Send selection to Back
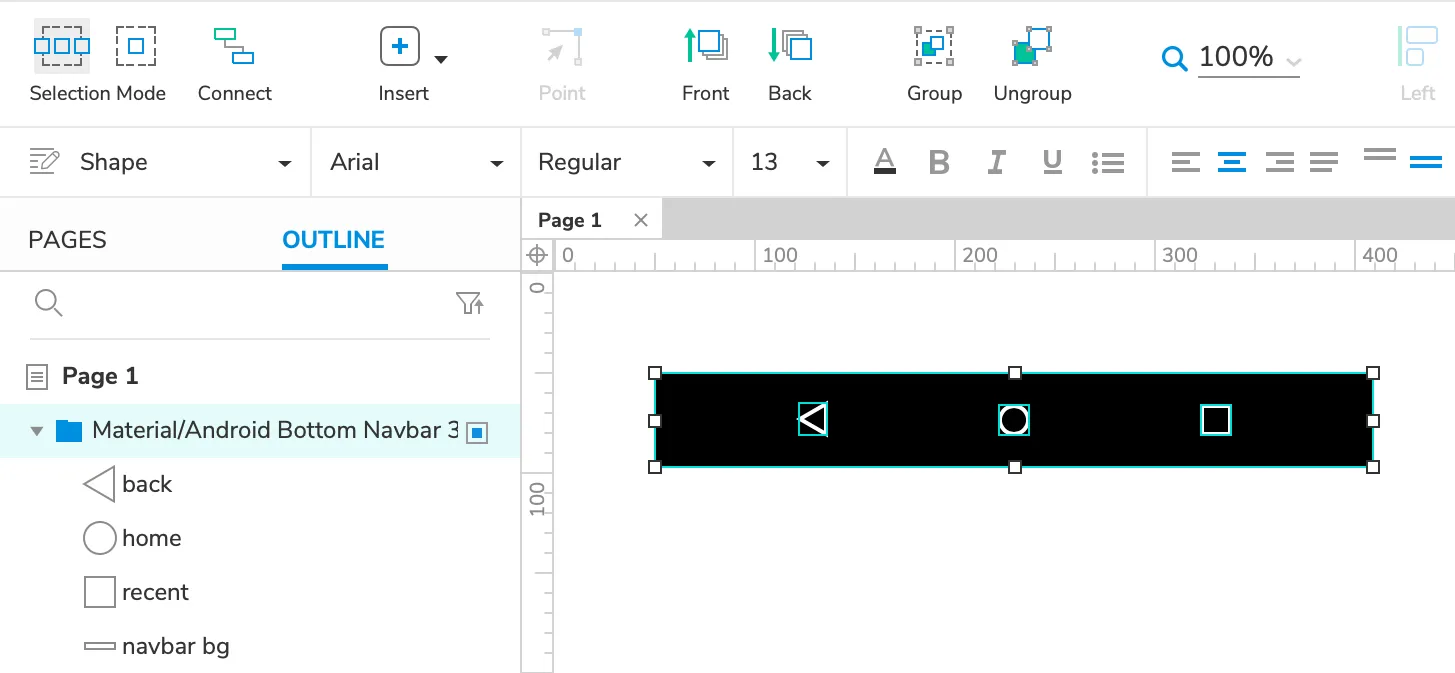This screenshot has width=1455, height=673. [789, 47]
